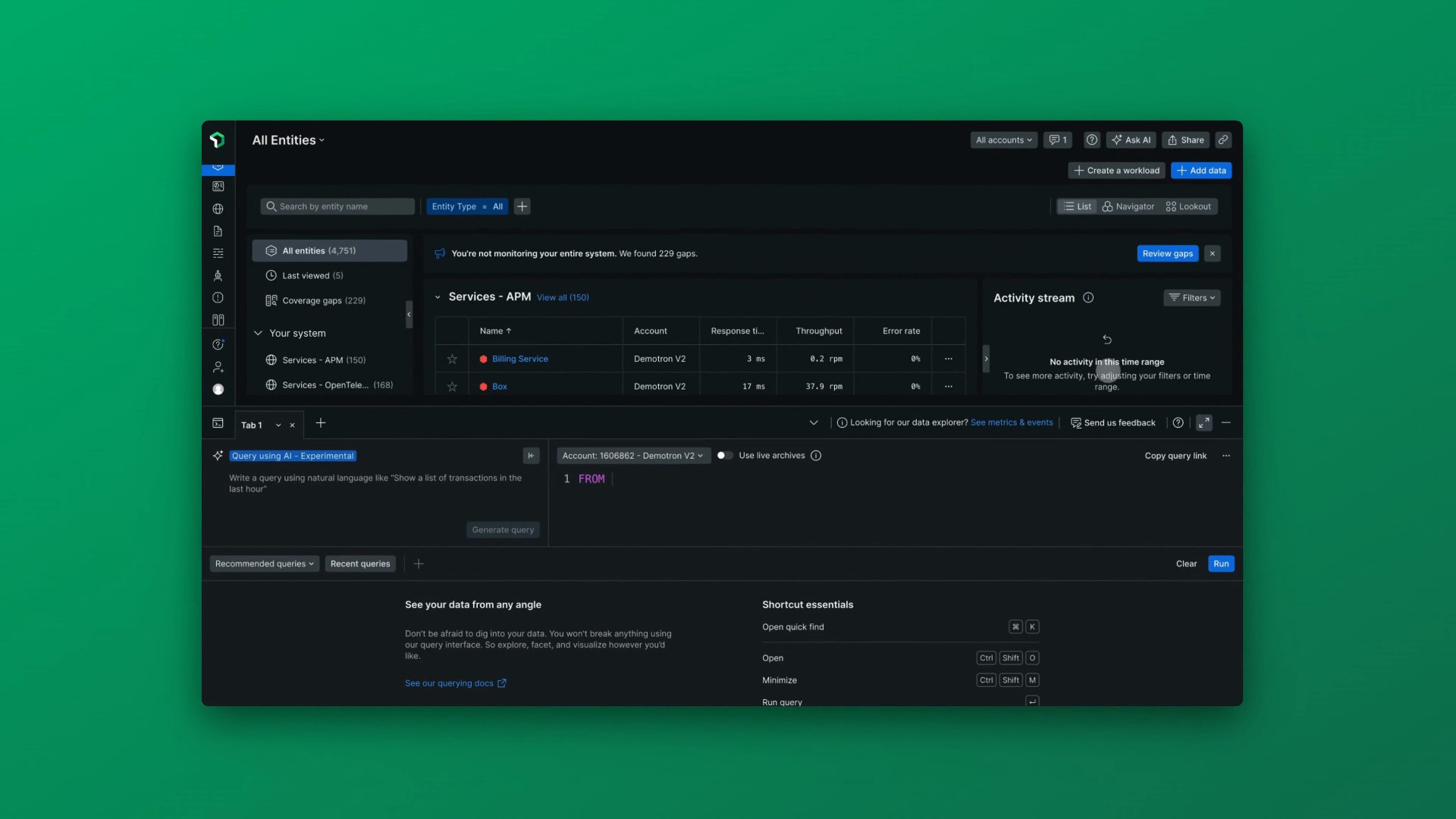Click the live archives info icon
1456x819 pixels.
tap(816, 456)
